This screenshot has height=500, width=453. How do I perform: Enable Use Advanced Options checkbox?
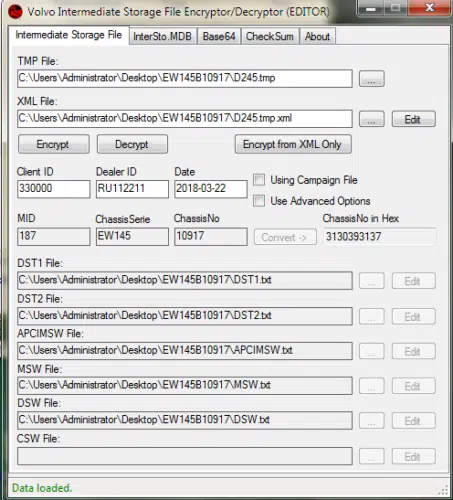(x=259, y=201)
